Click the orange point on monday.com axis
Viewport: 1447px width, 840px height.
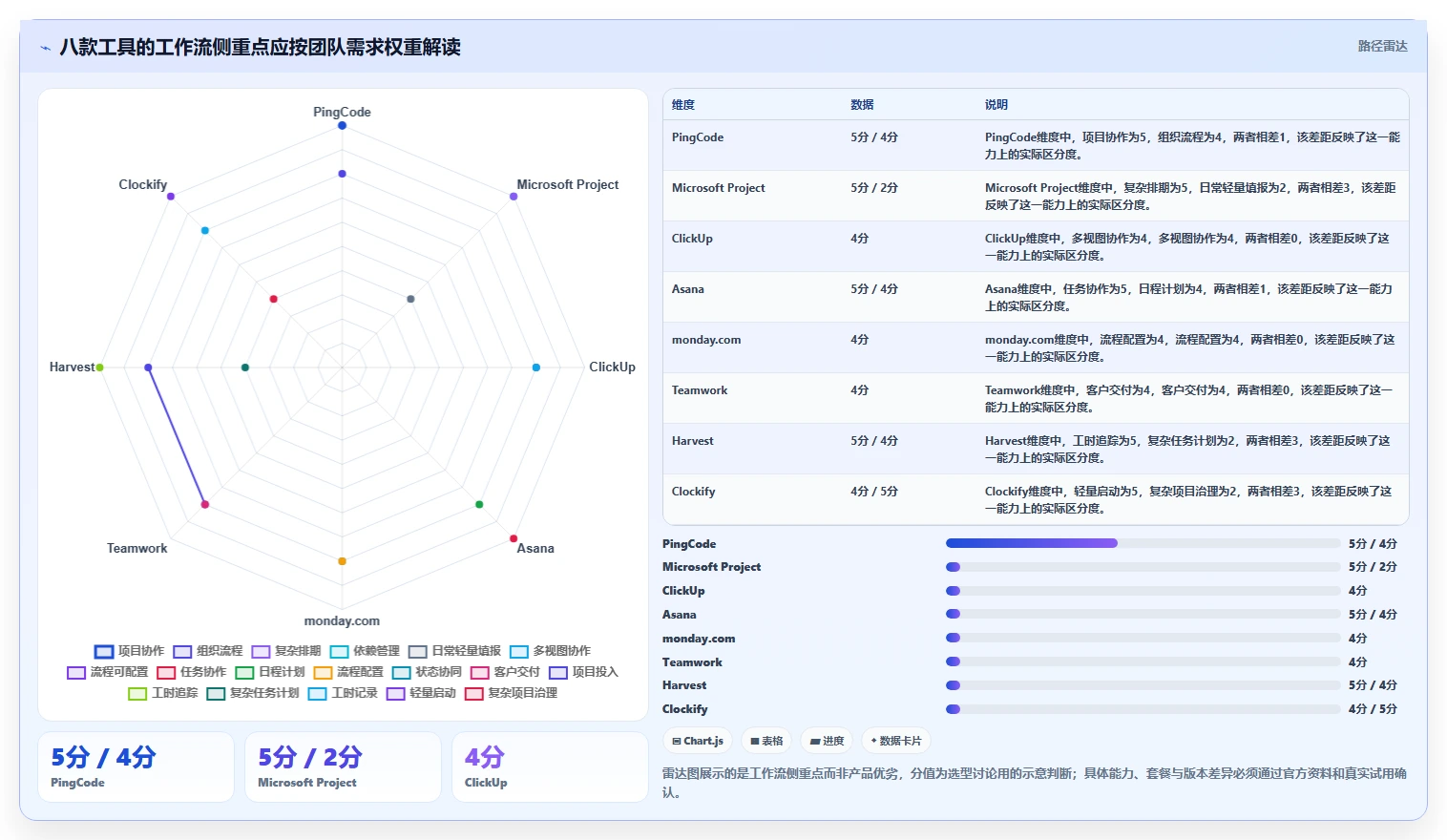click(x=342, y=561)
